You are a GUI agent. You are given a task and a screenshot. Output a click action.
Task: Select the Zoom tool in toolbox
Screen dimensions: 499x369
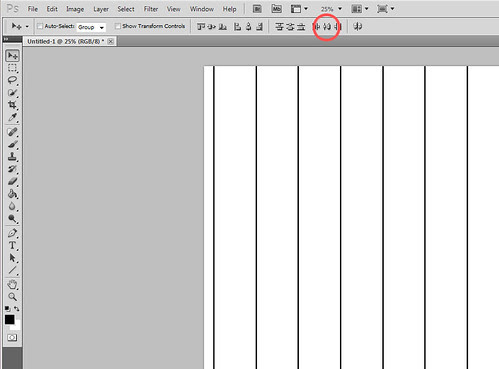click(x=12, y=297)
